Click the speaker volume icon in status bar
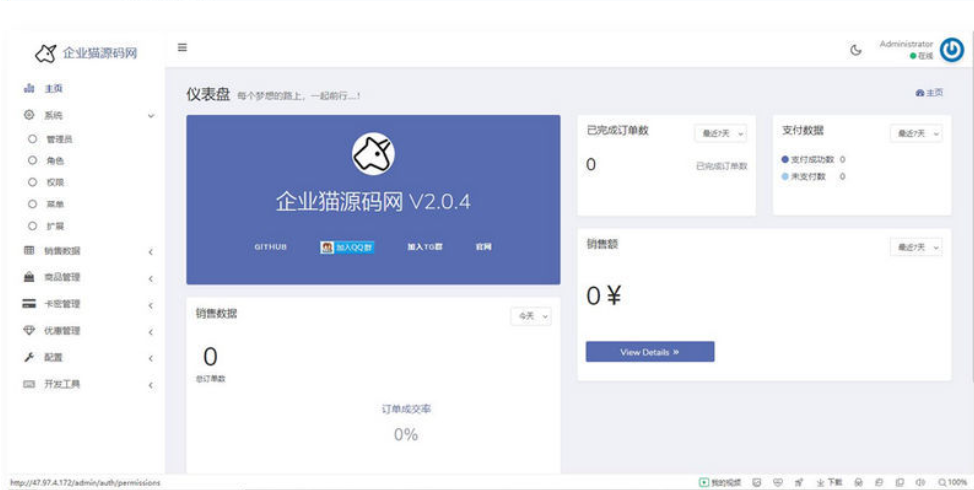 pos(921,482)
